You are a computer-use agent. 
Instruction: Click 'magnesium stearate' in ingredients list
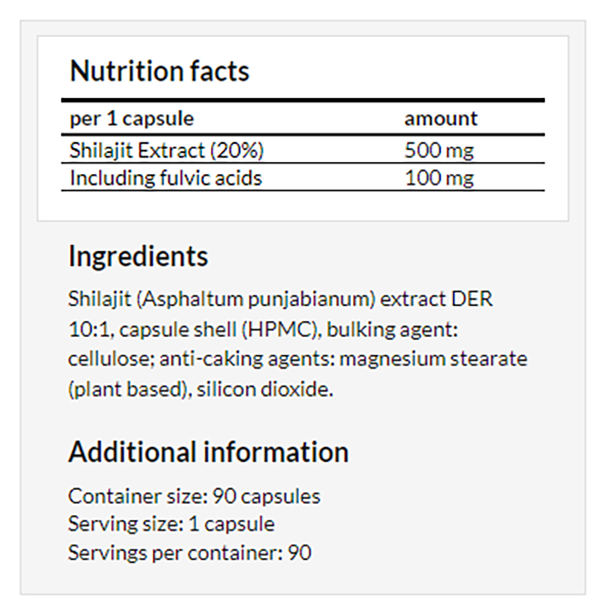(433, 359)
